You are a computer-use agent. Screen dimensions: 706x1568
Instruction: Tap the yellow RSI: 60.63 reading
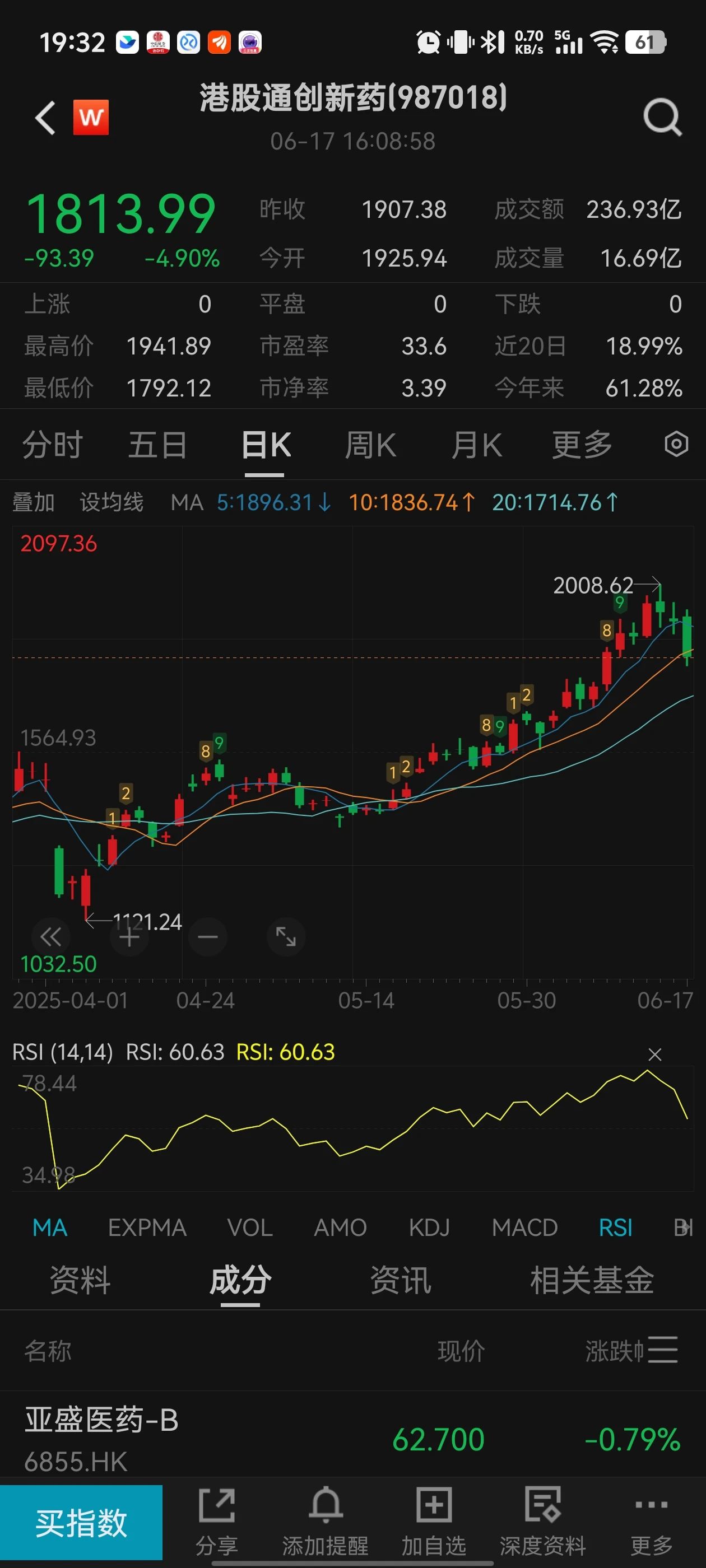pos(286,1052)
